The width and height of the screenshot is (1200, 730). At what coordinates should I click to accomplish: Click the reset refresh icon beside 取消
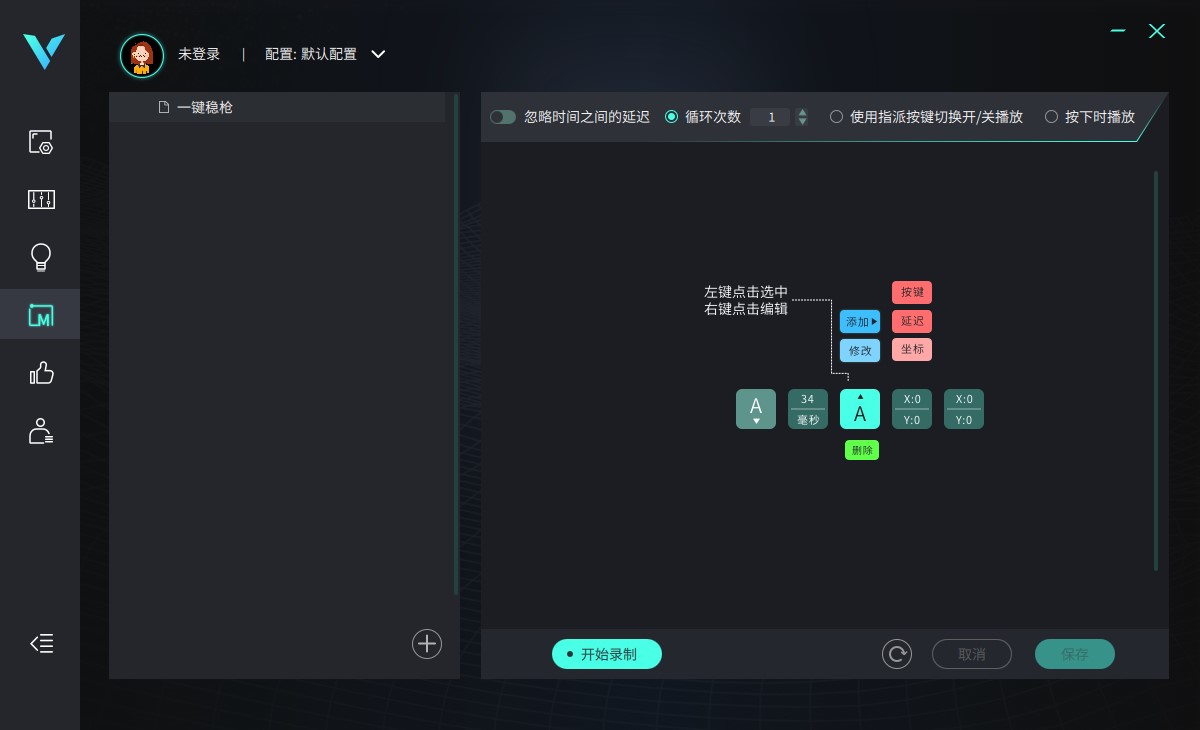pos(897,654)
